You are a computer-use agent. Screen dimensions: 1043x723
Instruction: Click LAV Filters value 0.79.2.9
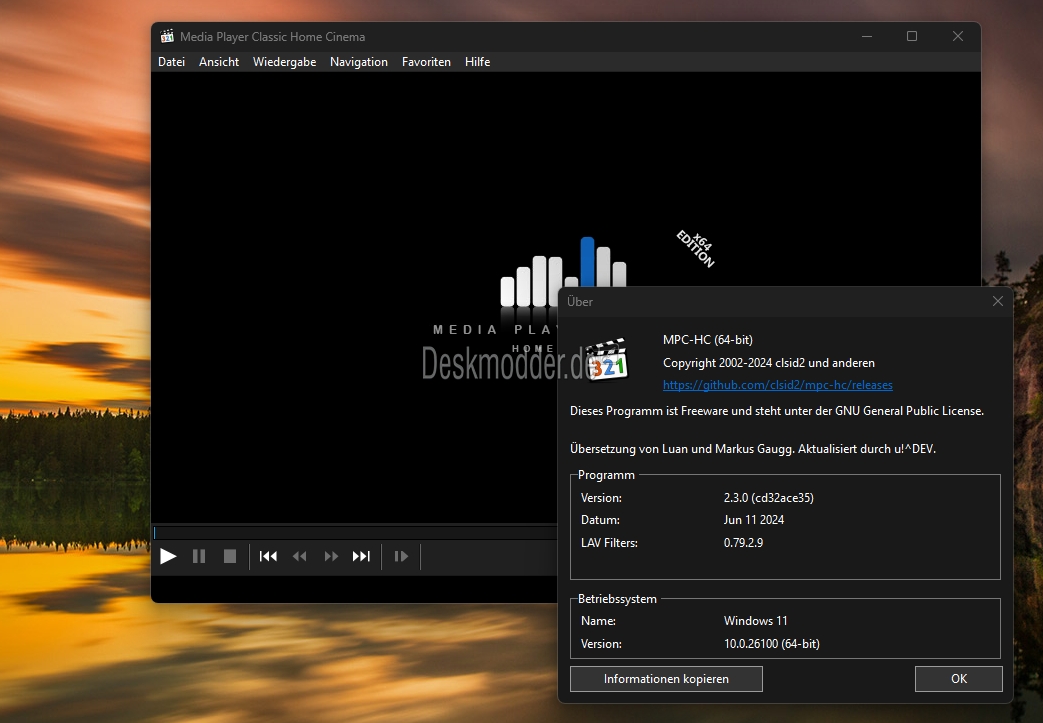point(743,542)
